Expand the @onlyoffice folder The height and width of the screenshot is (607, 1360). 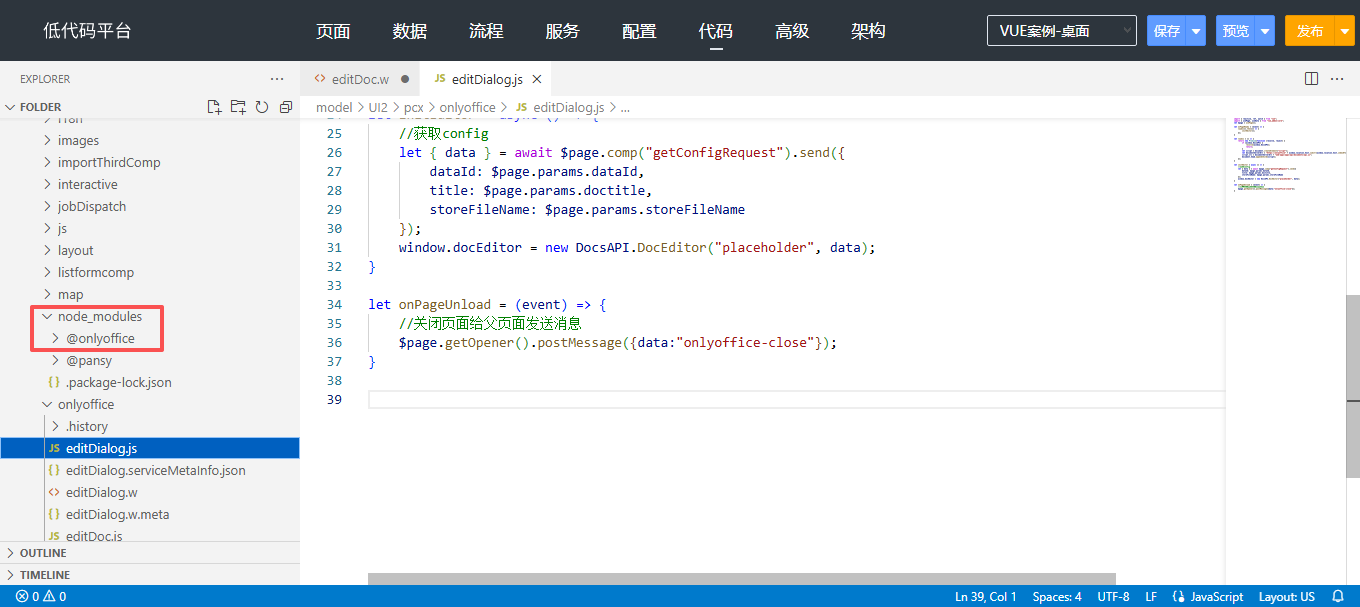[x=100, y=338]
